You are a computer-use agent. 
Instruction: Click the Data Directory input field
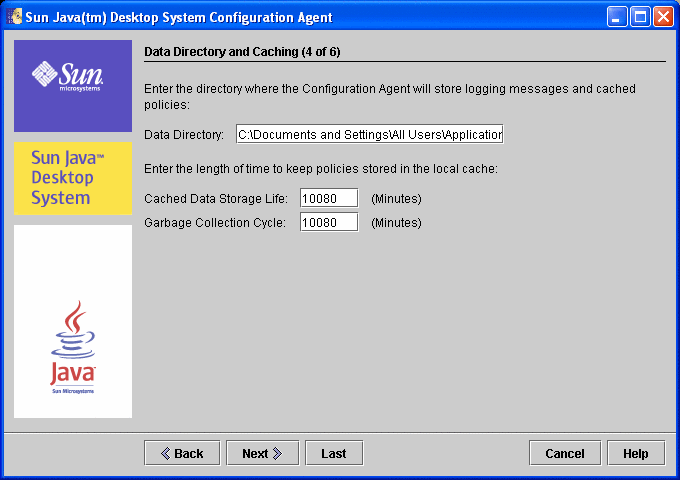point(369,134)
